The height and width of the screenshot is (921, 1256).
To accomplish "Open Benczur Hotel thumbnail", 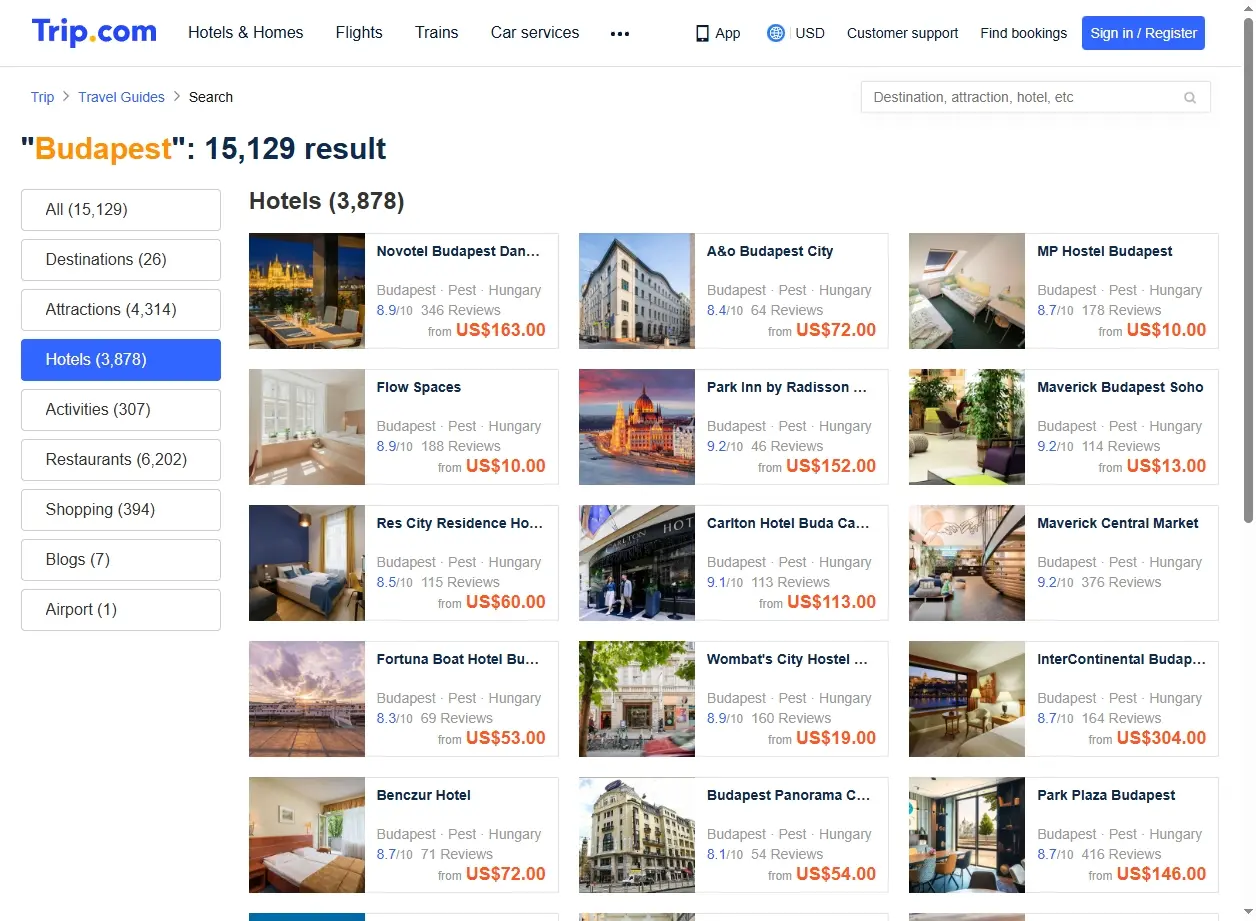I will click(x=307, y=835).
